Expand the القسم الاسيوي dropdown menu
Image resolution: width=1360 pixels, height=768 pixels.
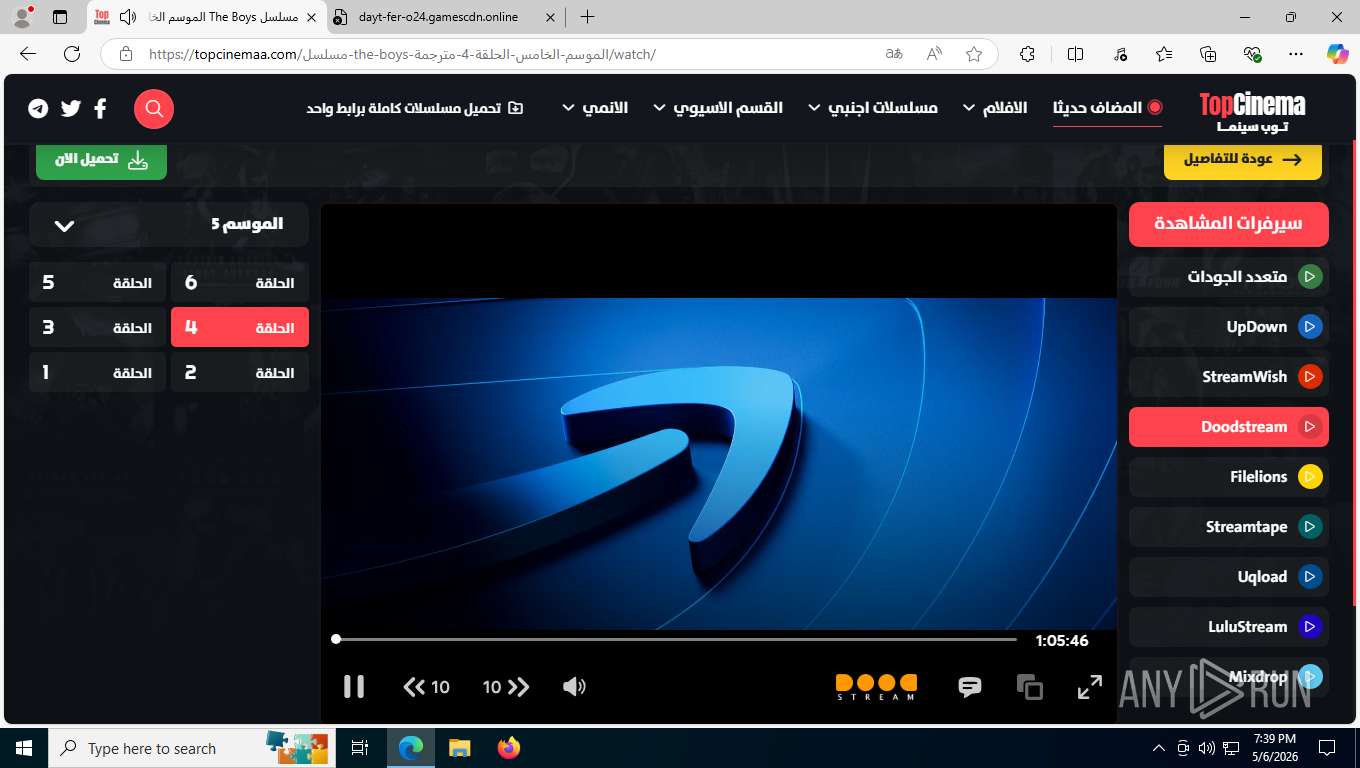click(x=718, y=108)
